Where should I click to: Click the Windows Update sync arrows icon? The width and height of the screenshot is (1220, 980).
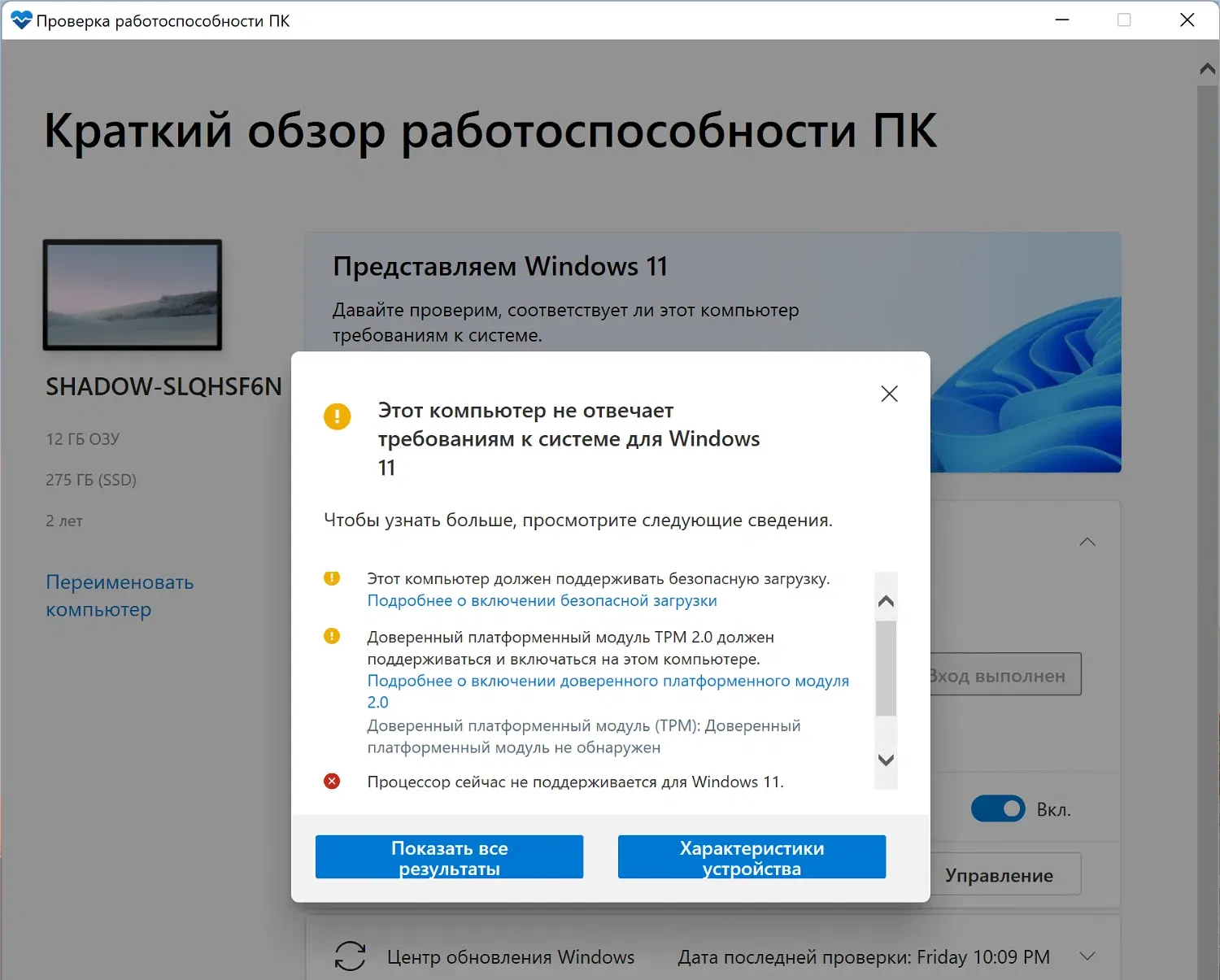[x=350, y=956]
